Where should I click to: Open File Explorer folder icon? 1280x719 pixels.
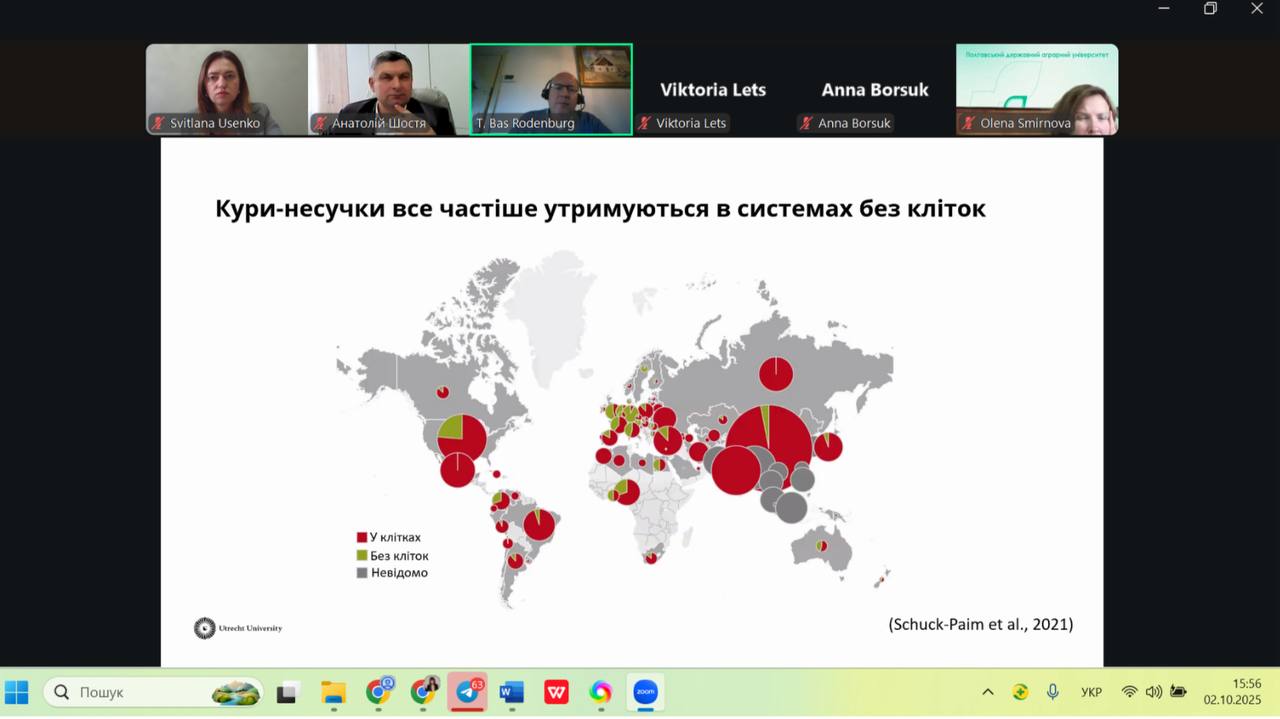click(333, 692)
